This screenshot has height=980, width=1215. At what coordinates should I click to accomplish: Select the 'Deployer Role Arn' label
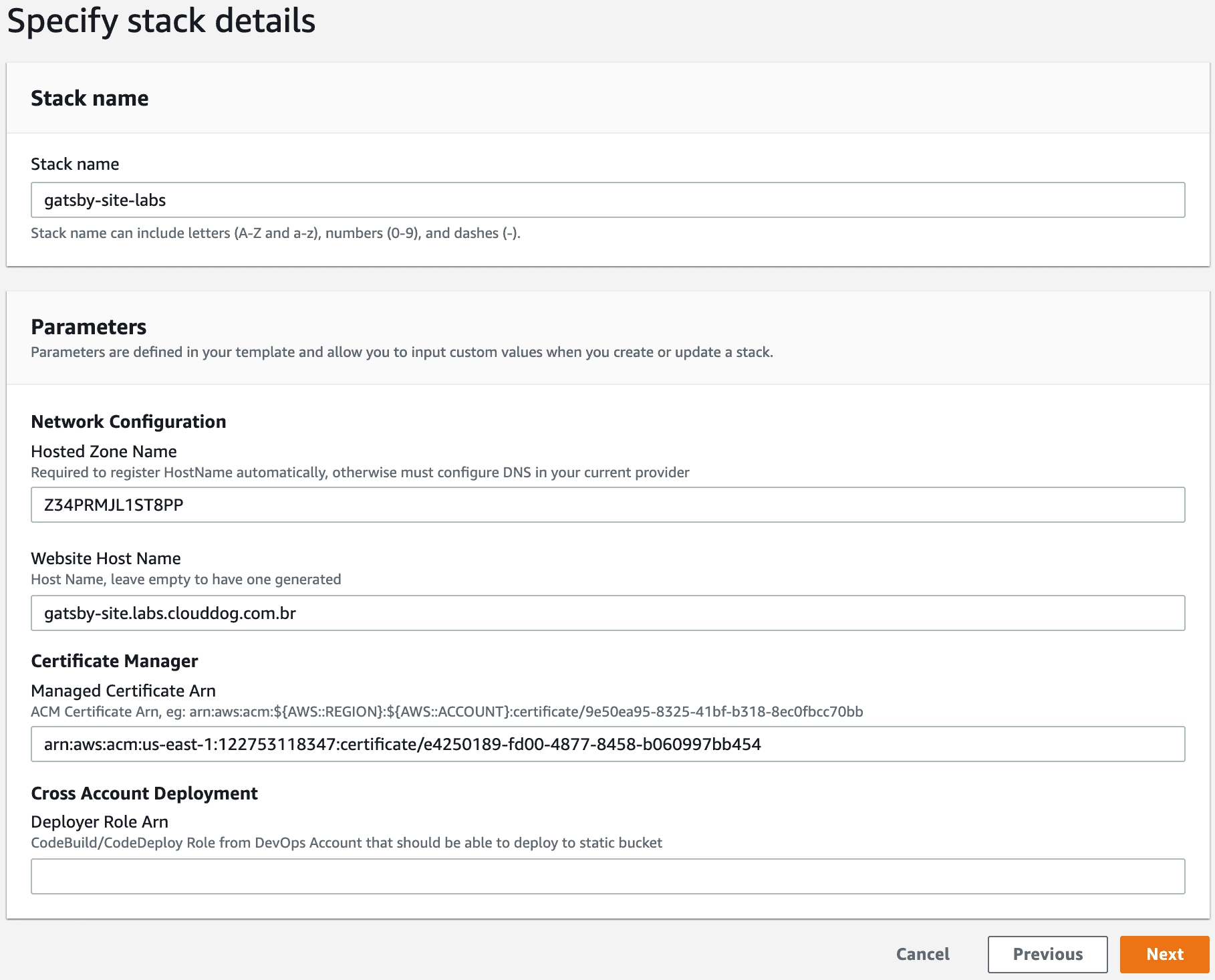(x=100, y=822)
